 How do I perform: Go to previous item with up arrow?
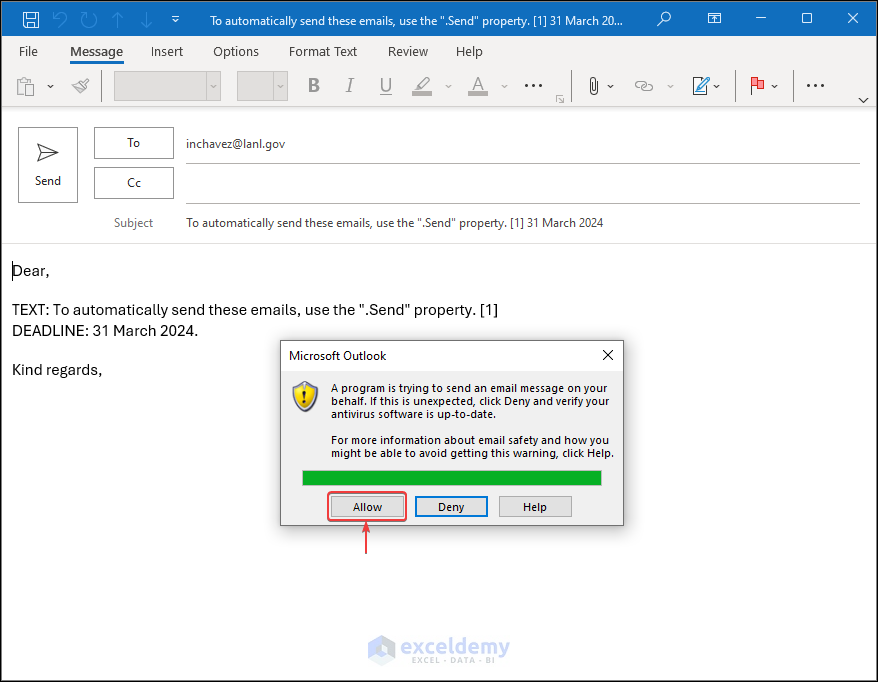click(x=118, y=20)
